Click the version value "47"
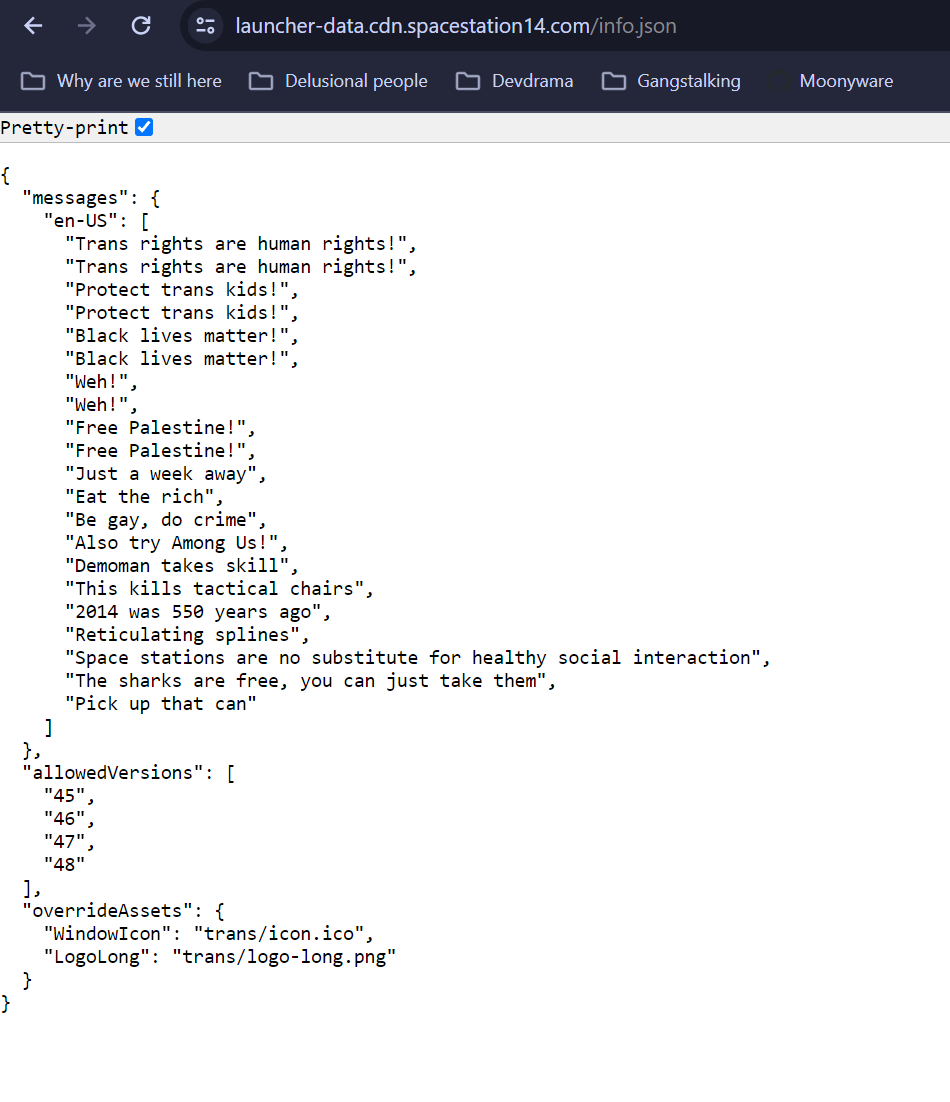Screen dimensions: 950x1102 (x=64, y=842)
